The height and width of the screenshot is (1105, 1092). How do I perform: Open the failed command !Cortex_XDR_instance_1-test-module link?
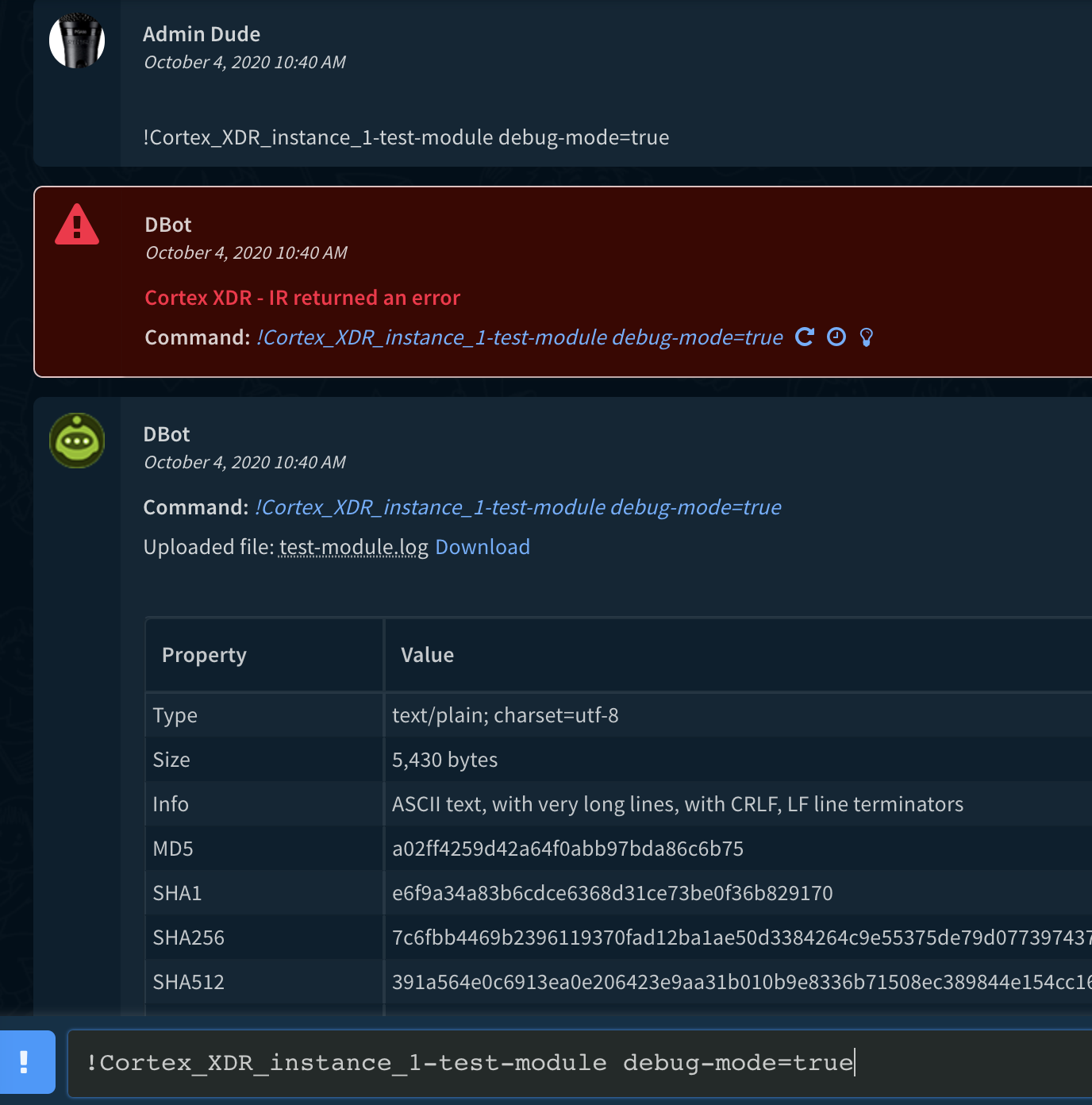pyautogui.click(x=519, y=337)
